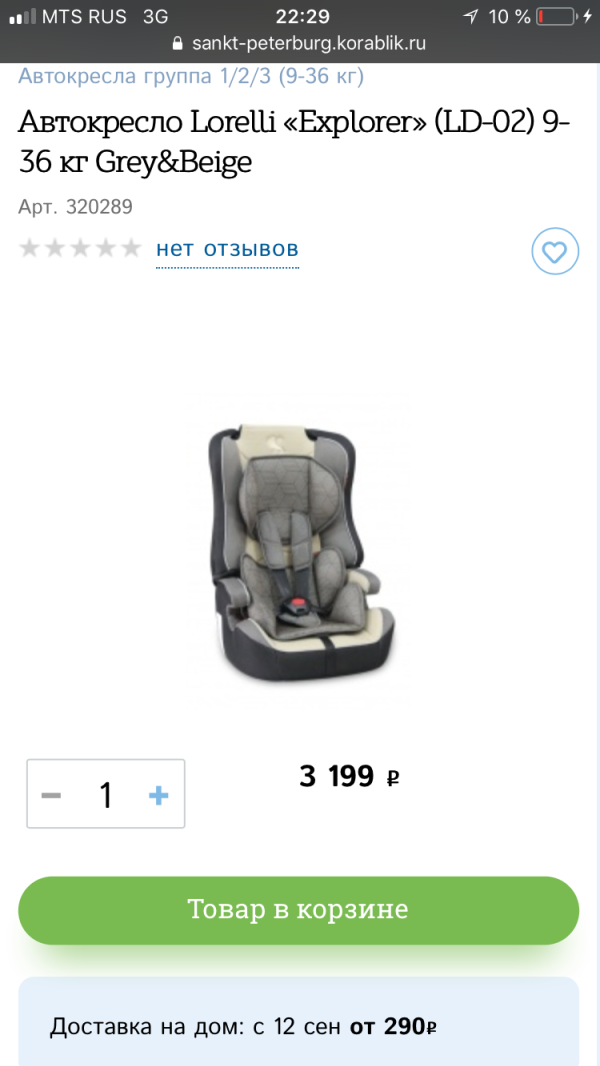Open the нет отзывов reviews link
600x1066 pixels.
pos(228,249)
